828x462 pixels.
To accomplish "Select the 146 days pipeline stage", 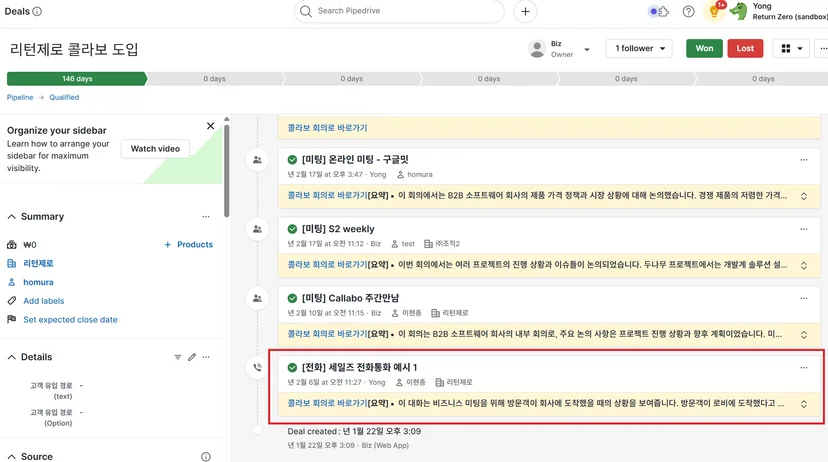I will (x=77, y=79).
